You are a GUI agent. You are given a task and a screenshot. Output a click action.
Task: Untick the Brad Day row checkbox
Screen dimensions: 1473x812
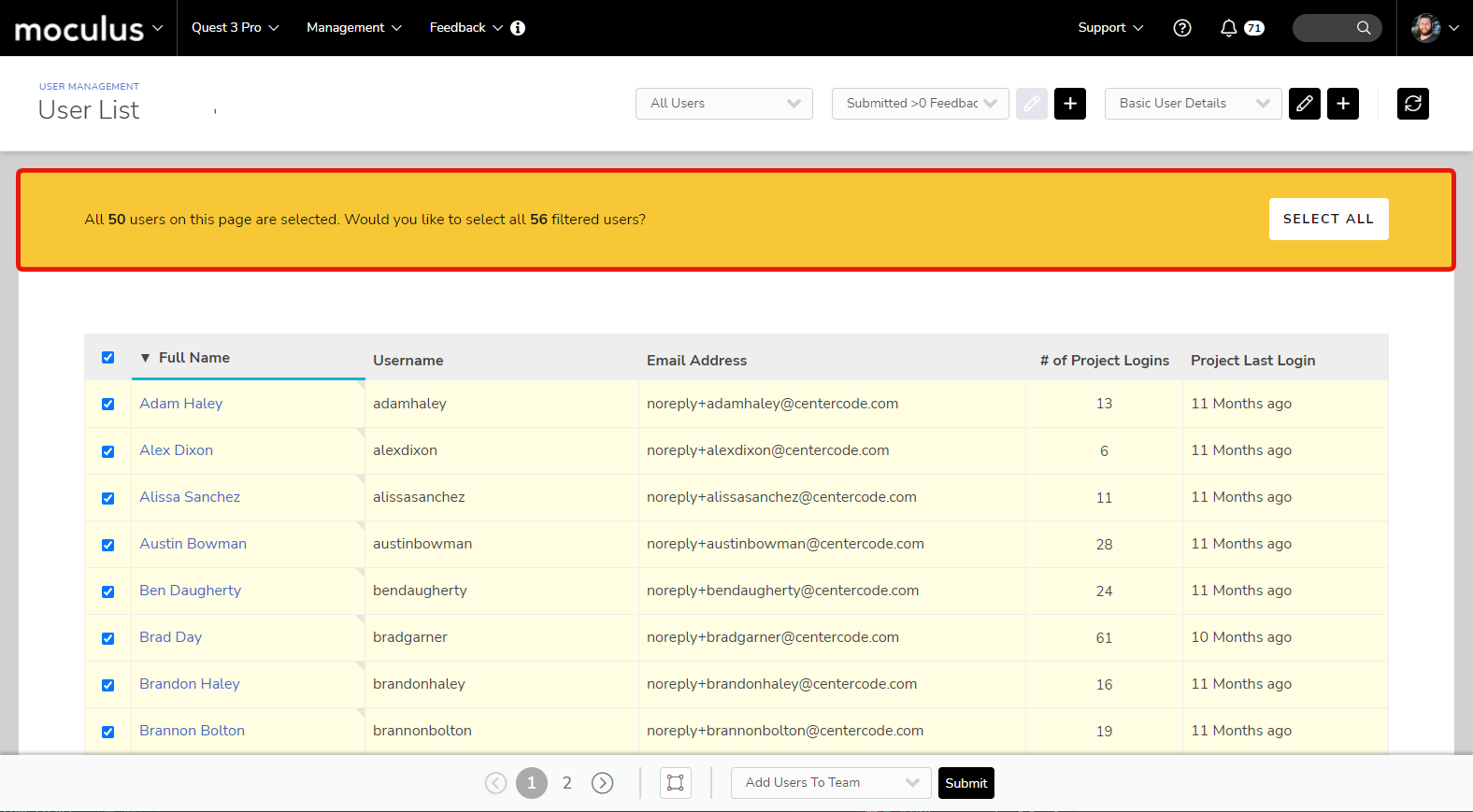108,638
